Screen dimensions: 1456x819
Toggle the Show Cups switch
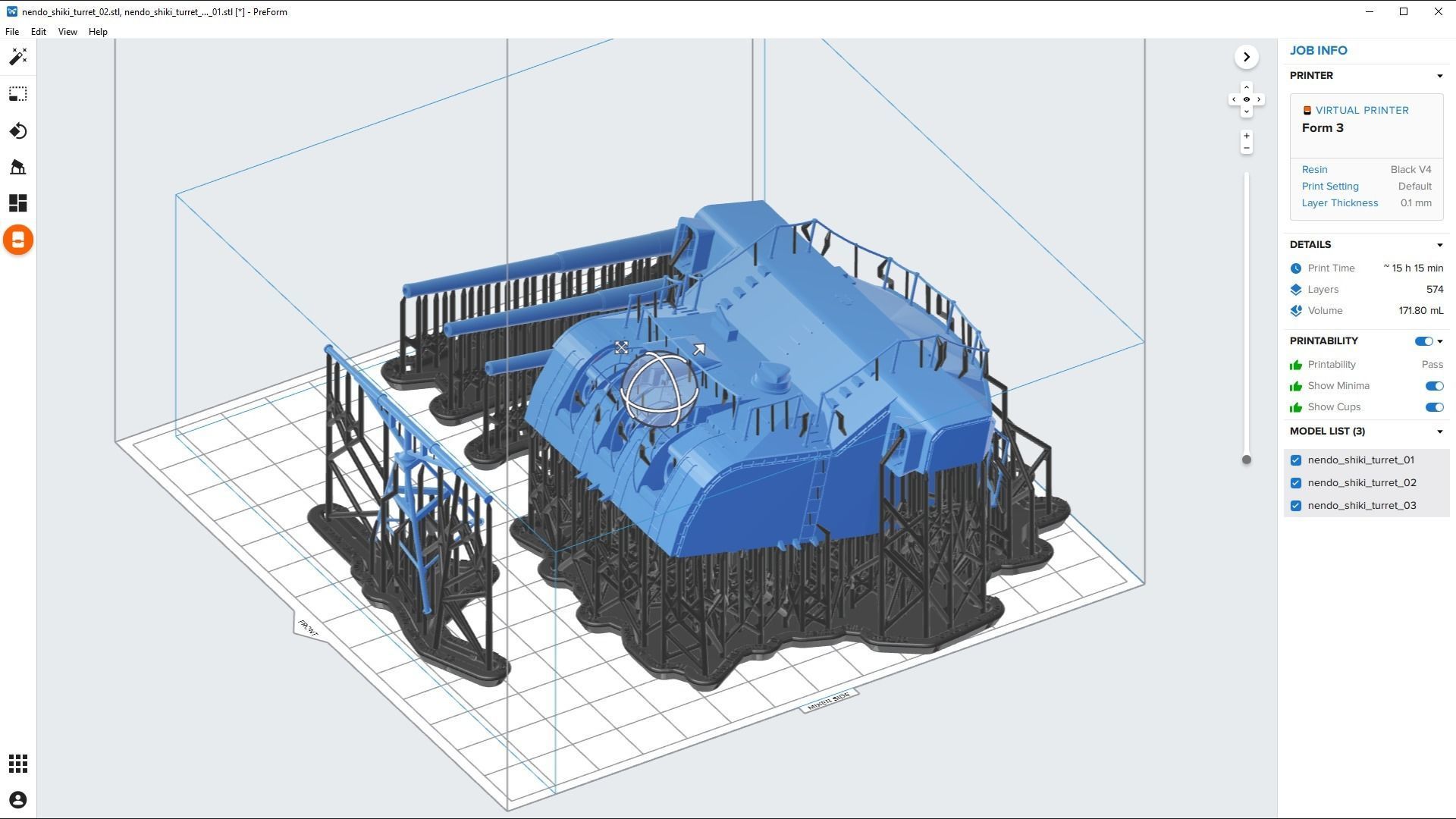[1433, 407]
